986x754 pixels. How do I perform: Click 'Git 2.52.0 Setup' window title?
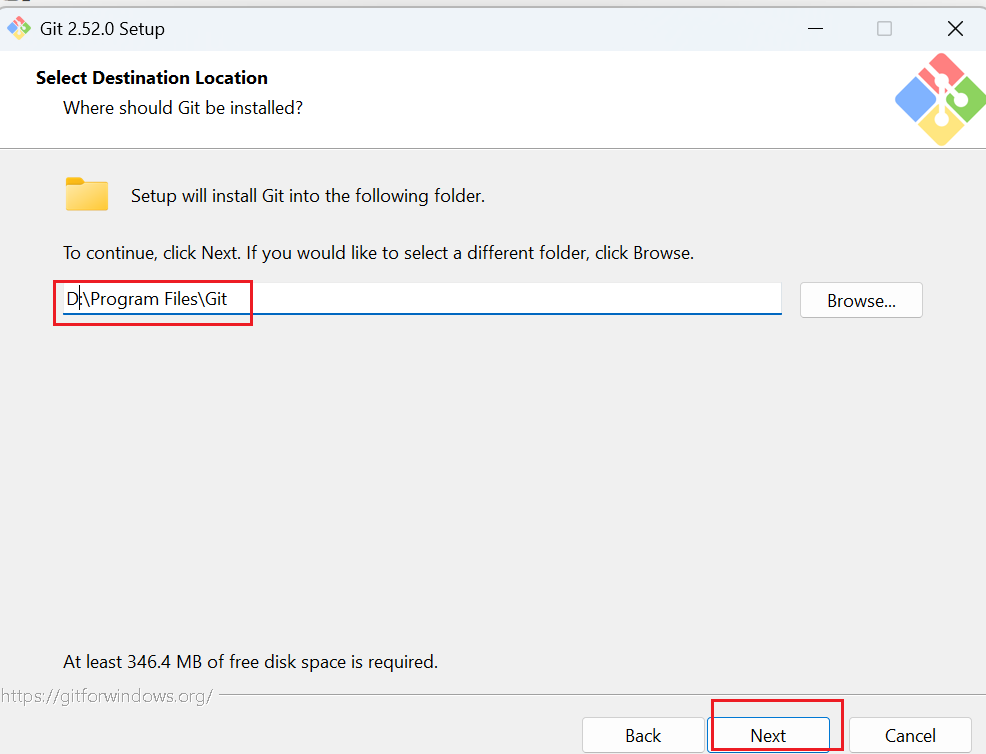(102, 29)
